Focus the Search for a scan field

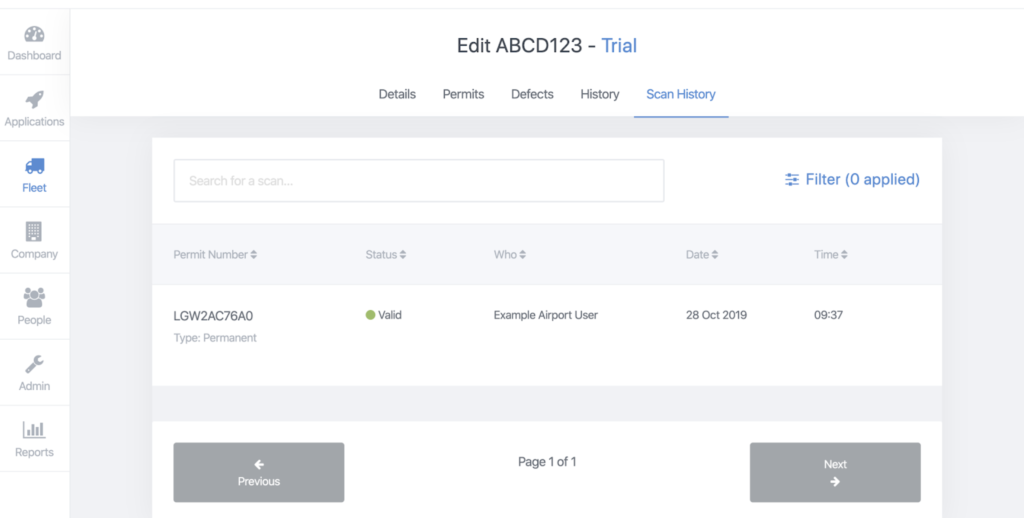[x=419, y=180]
